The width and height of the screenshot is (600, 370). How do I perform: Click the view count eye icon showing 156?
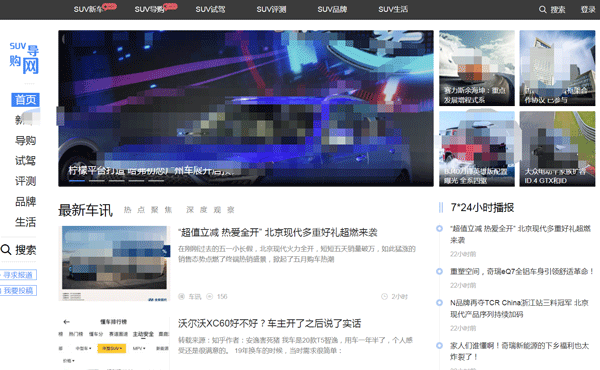coord(210,297)
